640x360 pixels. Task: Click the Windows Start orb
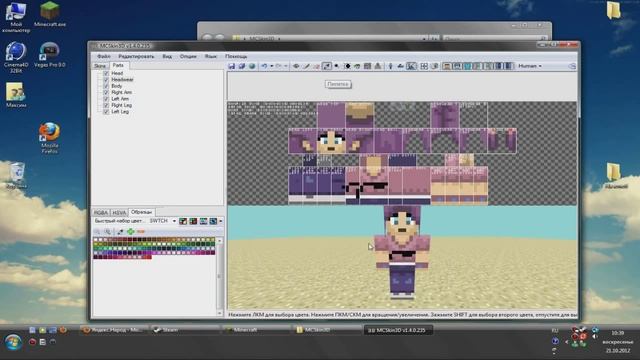pos(13,342)
